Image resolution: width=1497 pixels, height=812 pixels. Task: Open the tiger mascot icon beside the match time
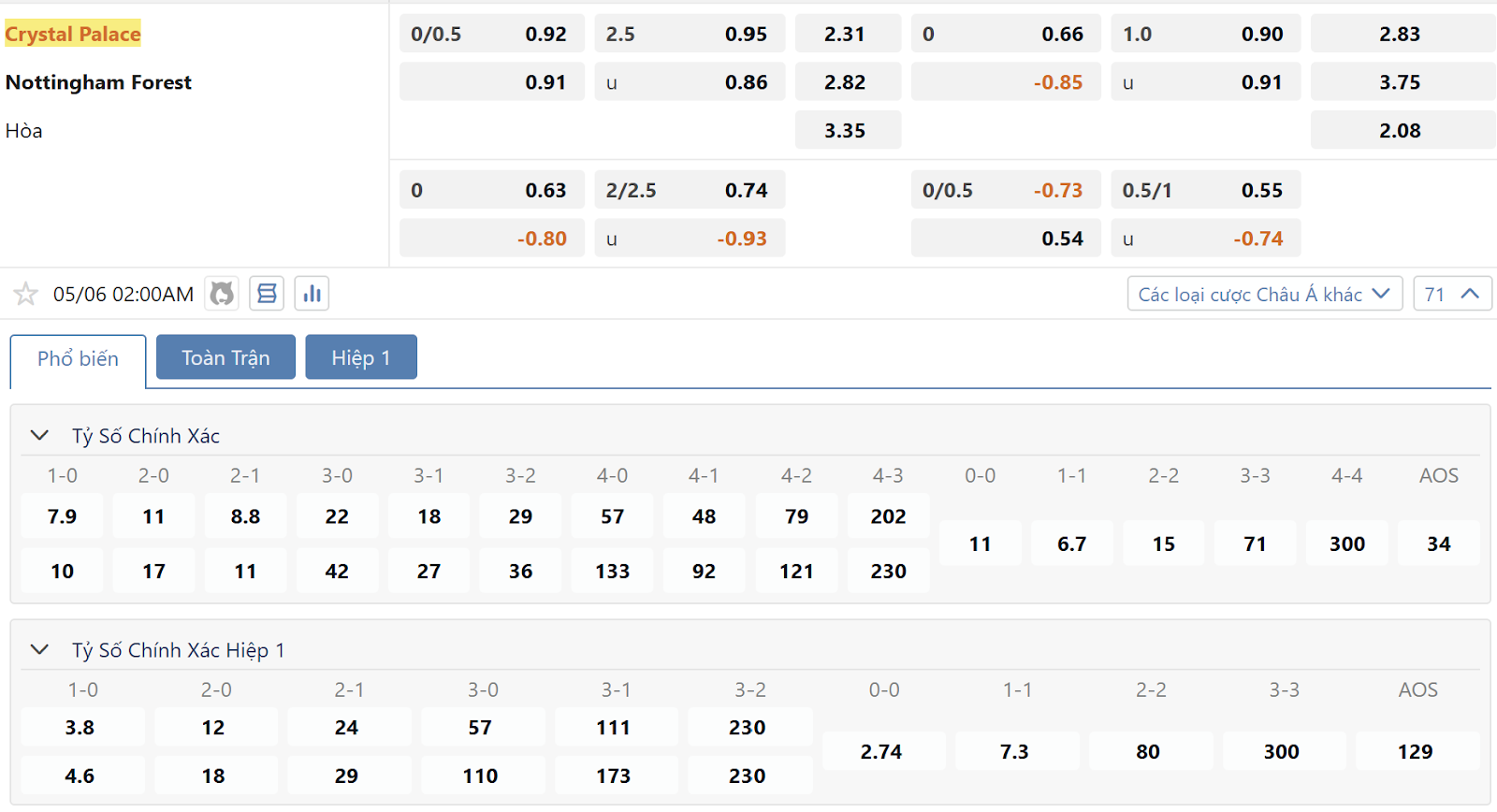(x=222, y=294)
